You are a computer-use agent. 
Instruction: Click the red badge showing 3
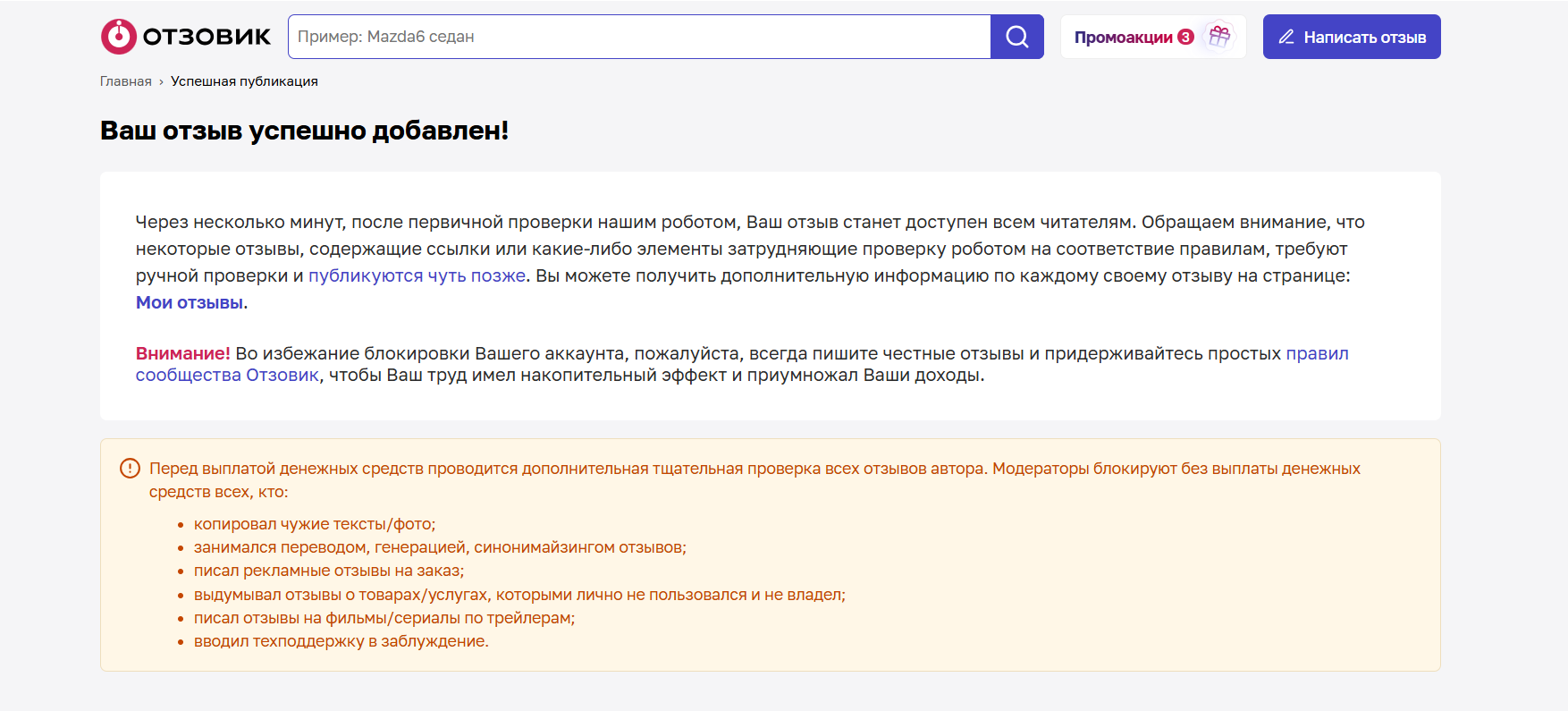(x=1185, y=37)
